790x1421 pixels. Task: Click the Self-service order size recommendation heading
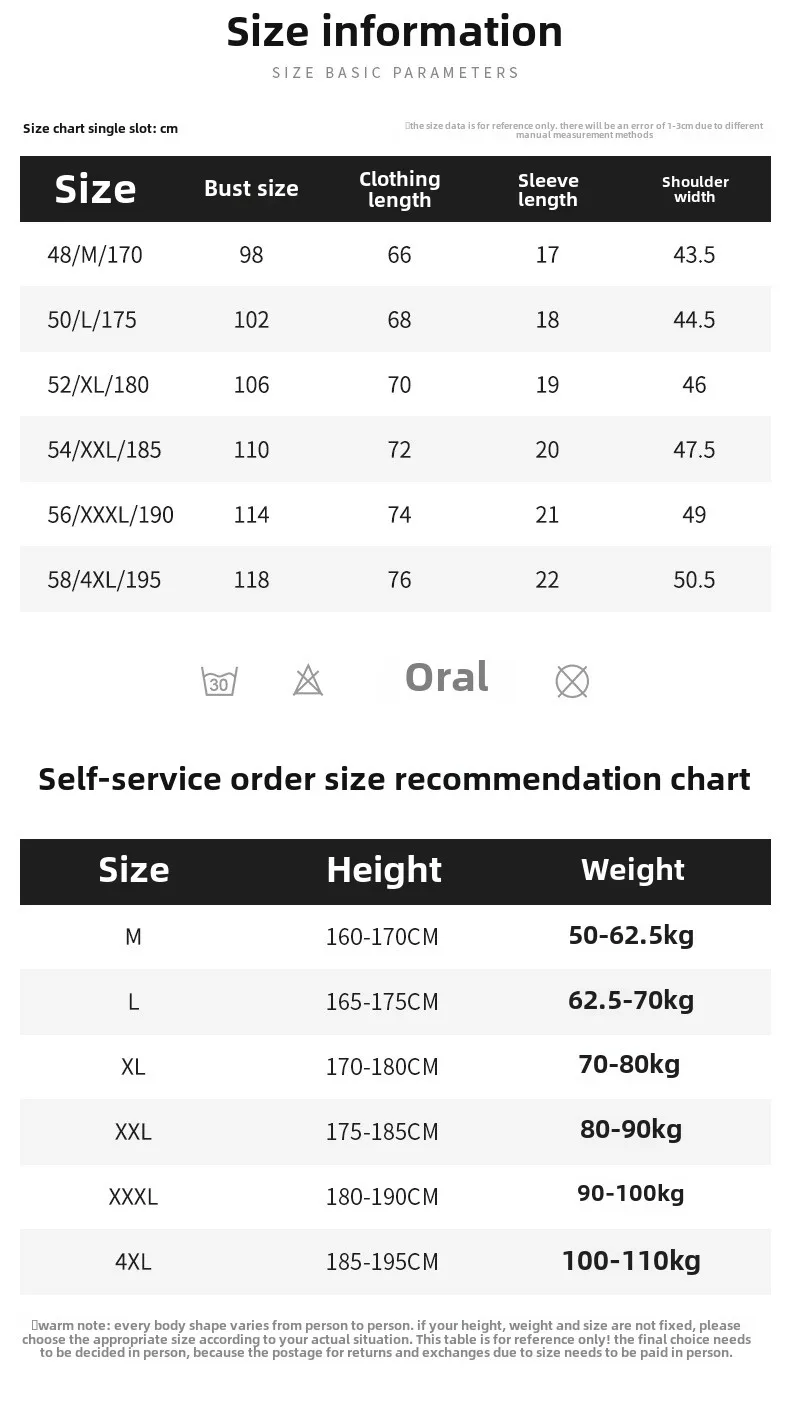(x=394, y=779)
